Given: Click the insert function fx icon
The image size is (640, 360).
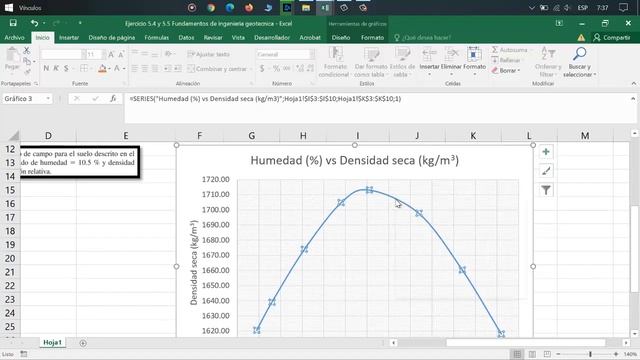Looking at the screenshot, I should point(113,99).
